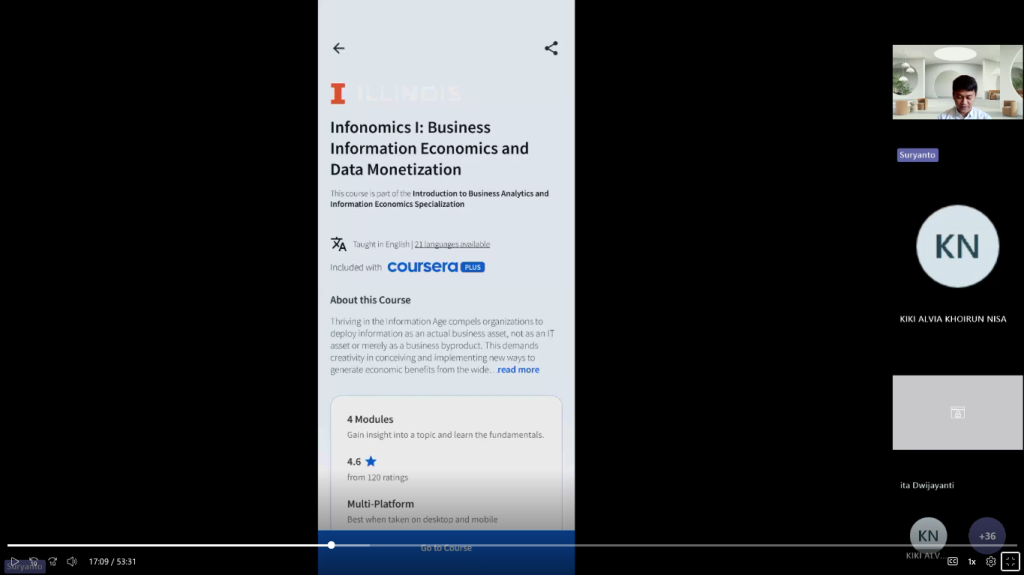Click the translate language icon
The image size is (1024, 575).
(338, 244)
